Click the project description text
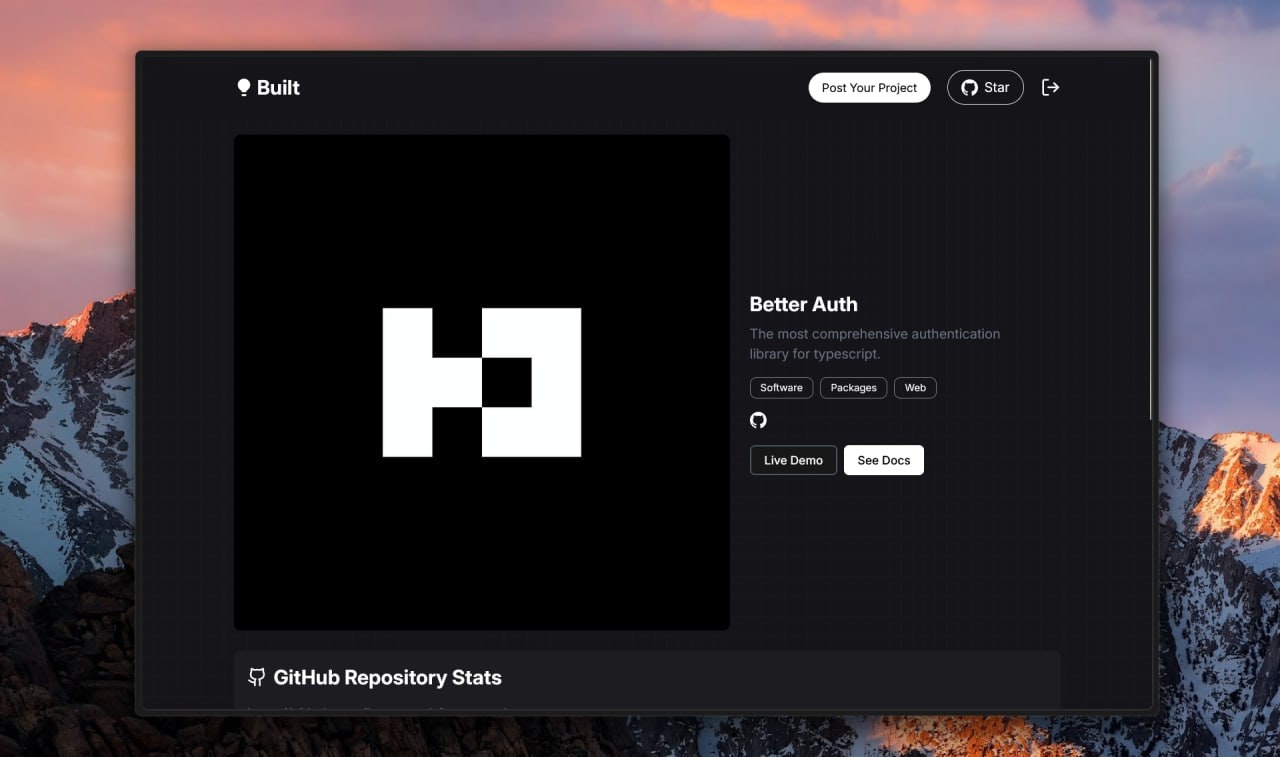The height and width of the screenshot is (757, 1280). click(x=875, y=344)
